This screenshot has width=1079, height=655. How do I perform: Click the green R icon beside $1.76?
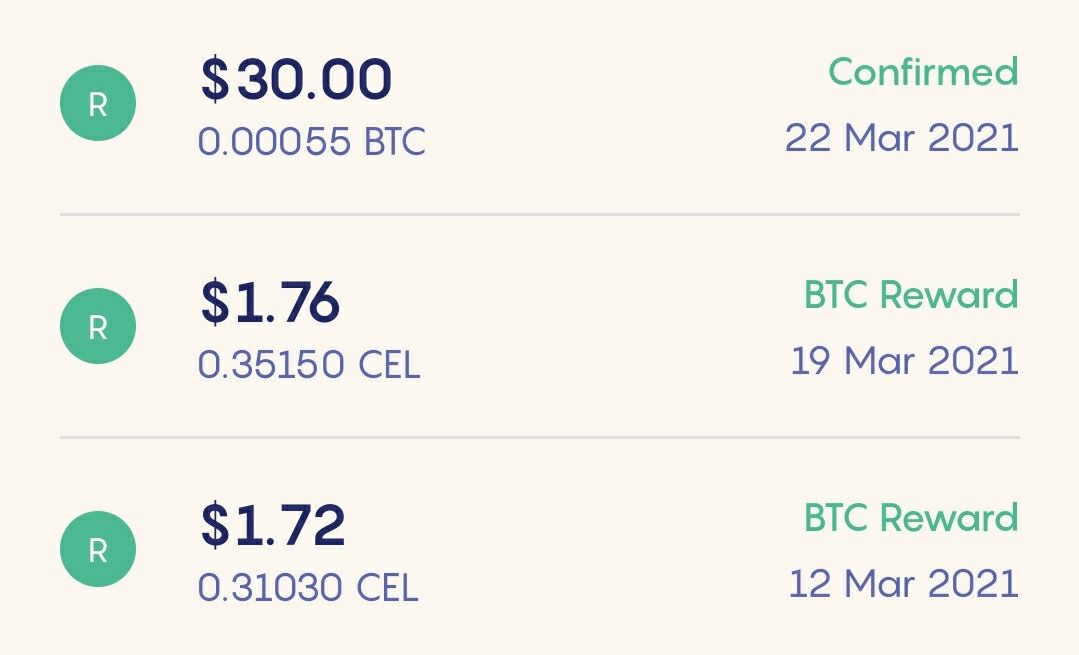point(98,326)
